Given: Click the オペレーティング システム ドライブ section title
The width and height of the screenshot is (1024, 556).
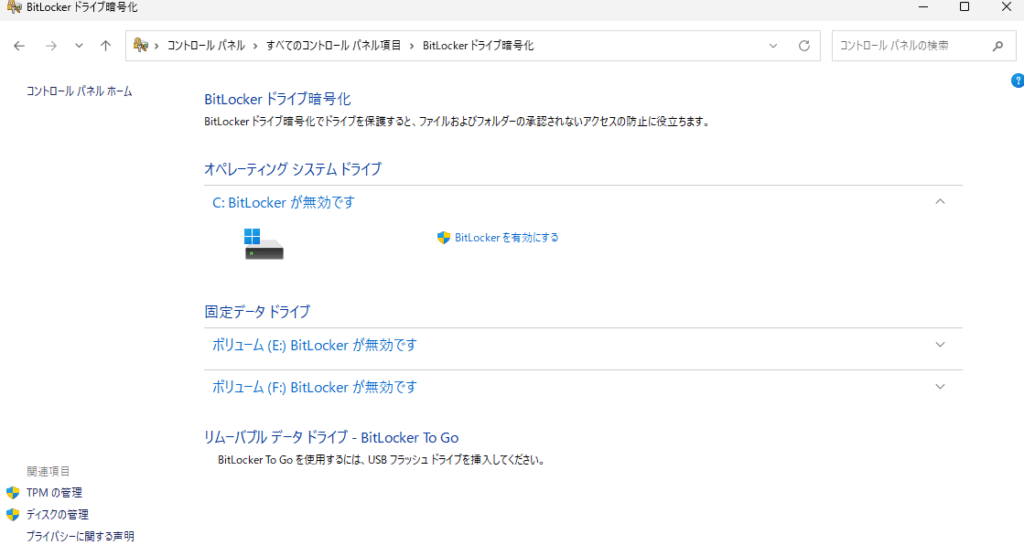Looking at the screenshot, I should click(x=293, y=169).
